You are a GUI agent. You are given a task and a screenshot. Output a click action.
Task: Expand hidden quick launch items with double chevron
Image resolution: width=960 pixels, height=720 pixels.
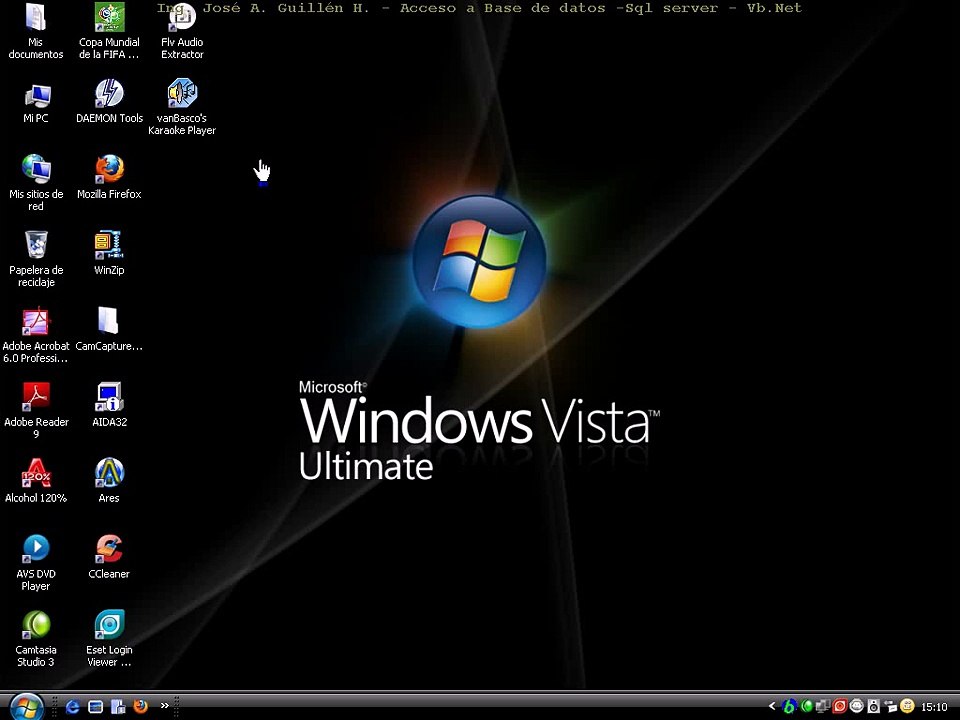click(x=165, y=705)
